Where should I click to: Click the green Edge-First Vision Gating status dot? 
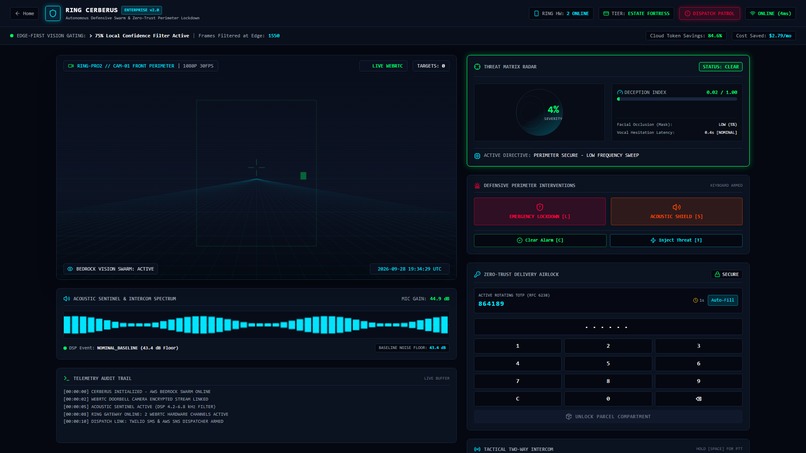click(x=12, y=36)
